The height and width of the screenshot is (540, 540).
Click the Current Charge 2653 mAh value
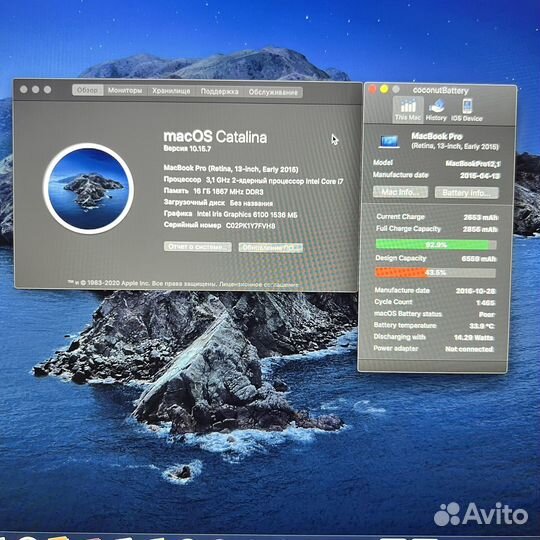point(480,217)
